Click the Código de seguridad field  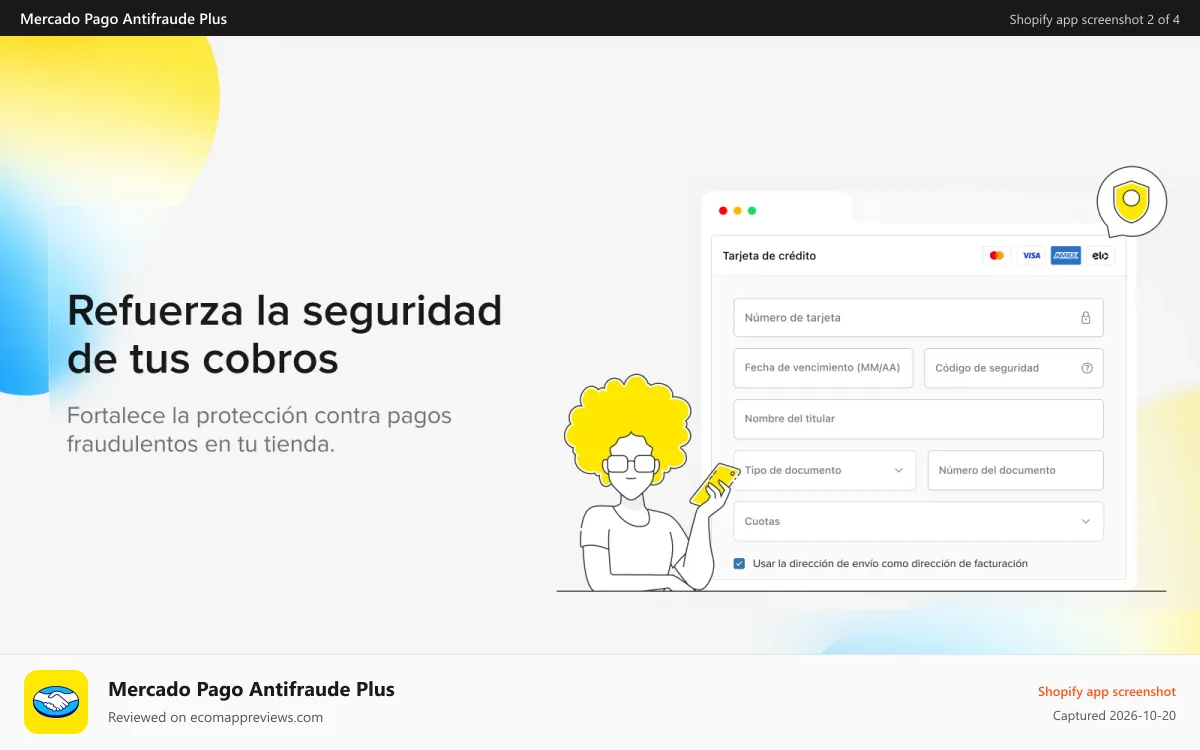1014,368
